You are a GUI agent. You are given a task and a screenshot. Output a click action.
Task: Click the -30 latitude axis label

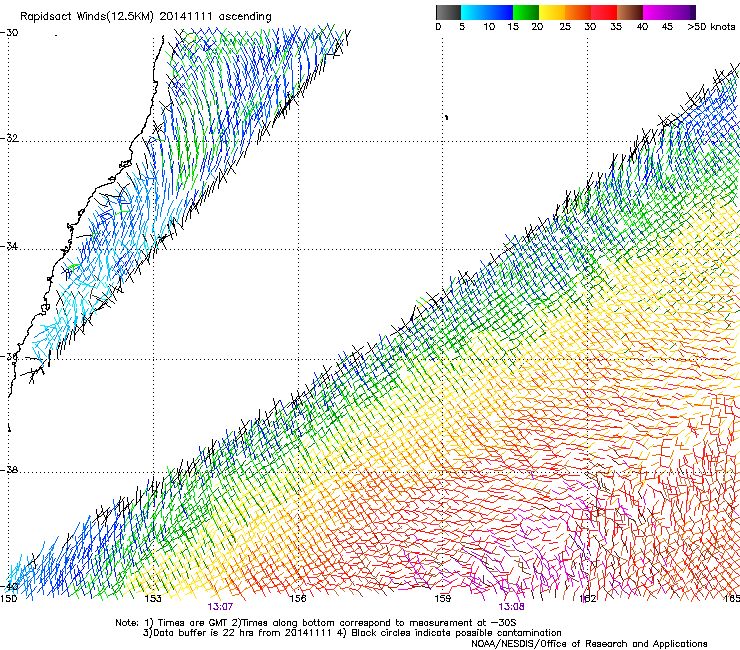[9, 33]
